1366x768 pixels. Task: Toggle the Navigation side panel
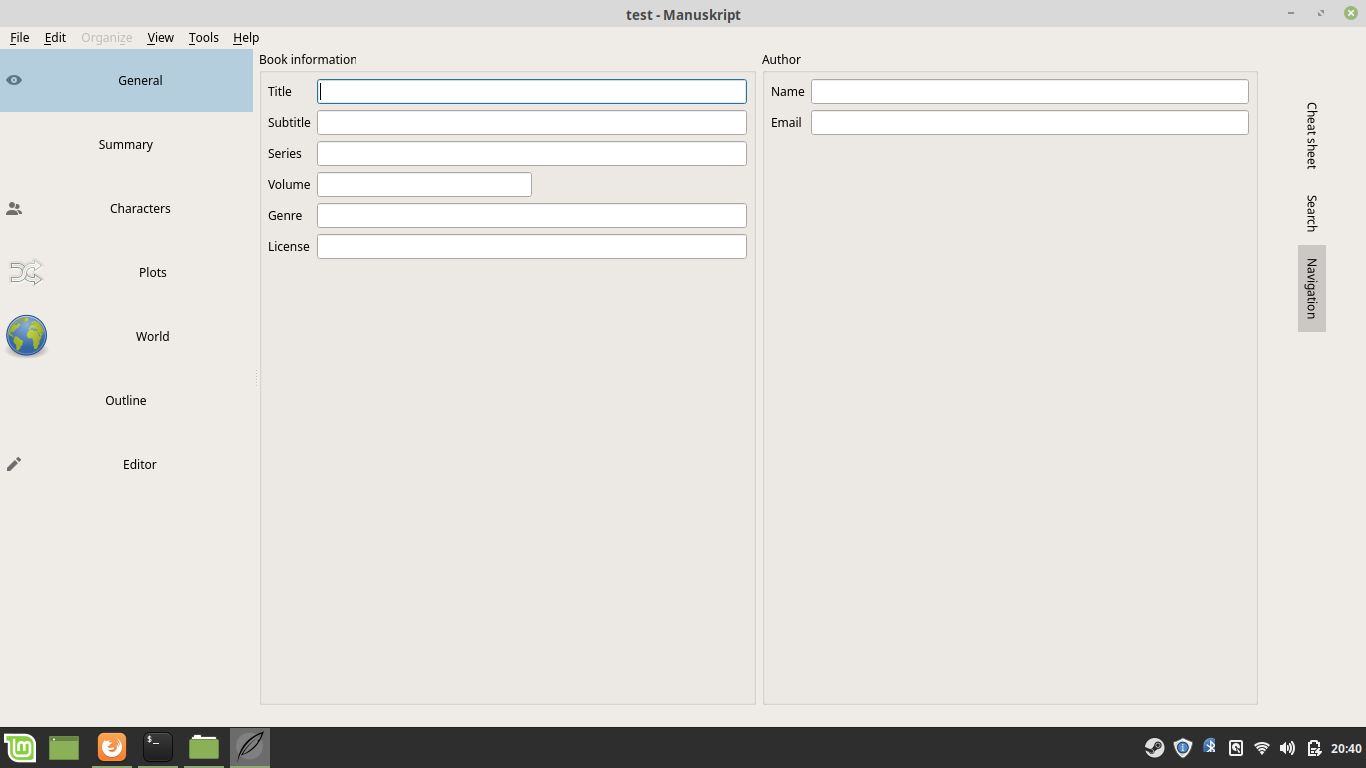tap(1311, 288)
